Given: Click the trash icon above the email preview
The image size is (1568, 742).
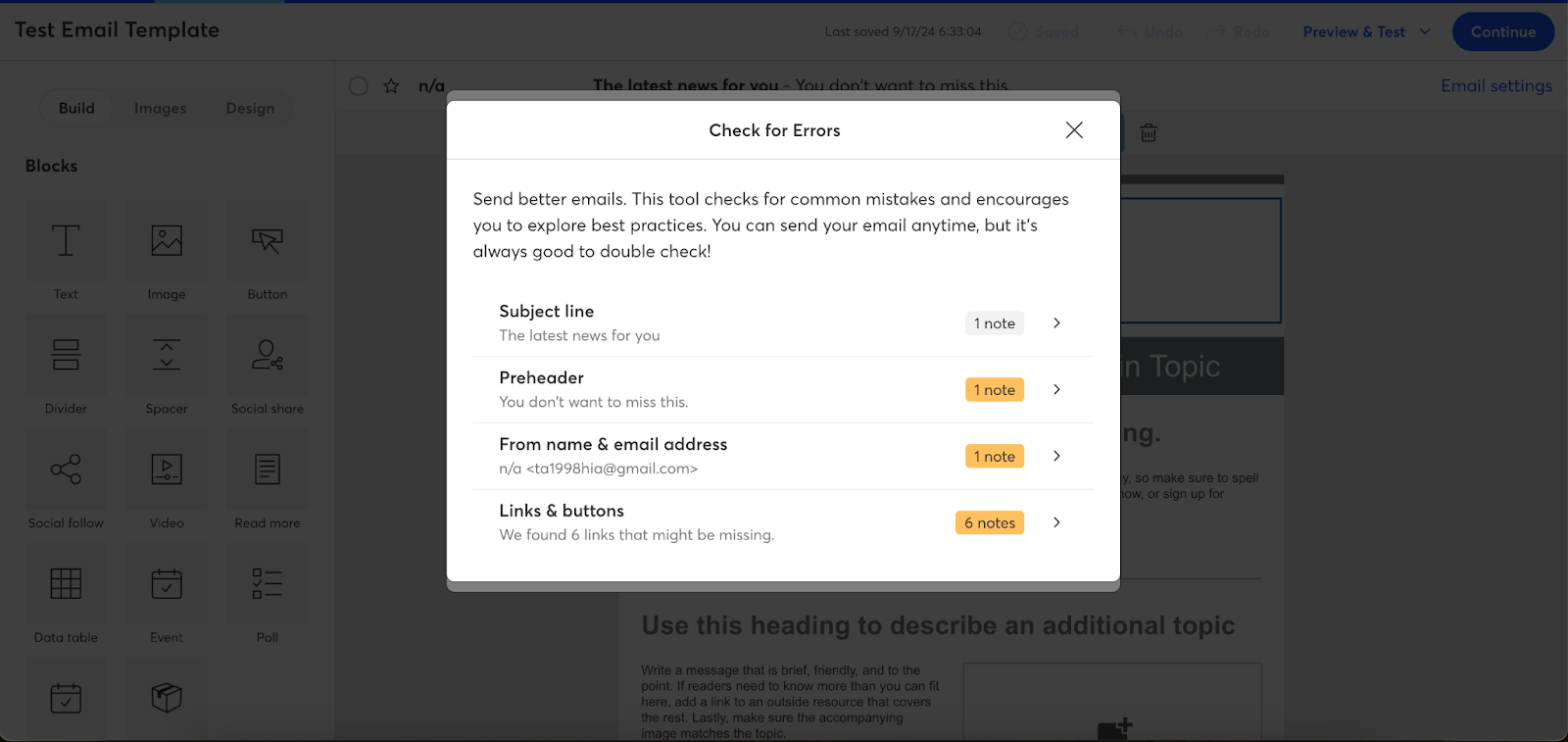Looking at the screenshot, I should [x=1147, y=132].
